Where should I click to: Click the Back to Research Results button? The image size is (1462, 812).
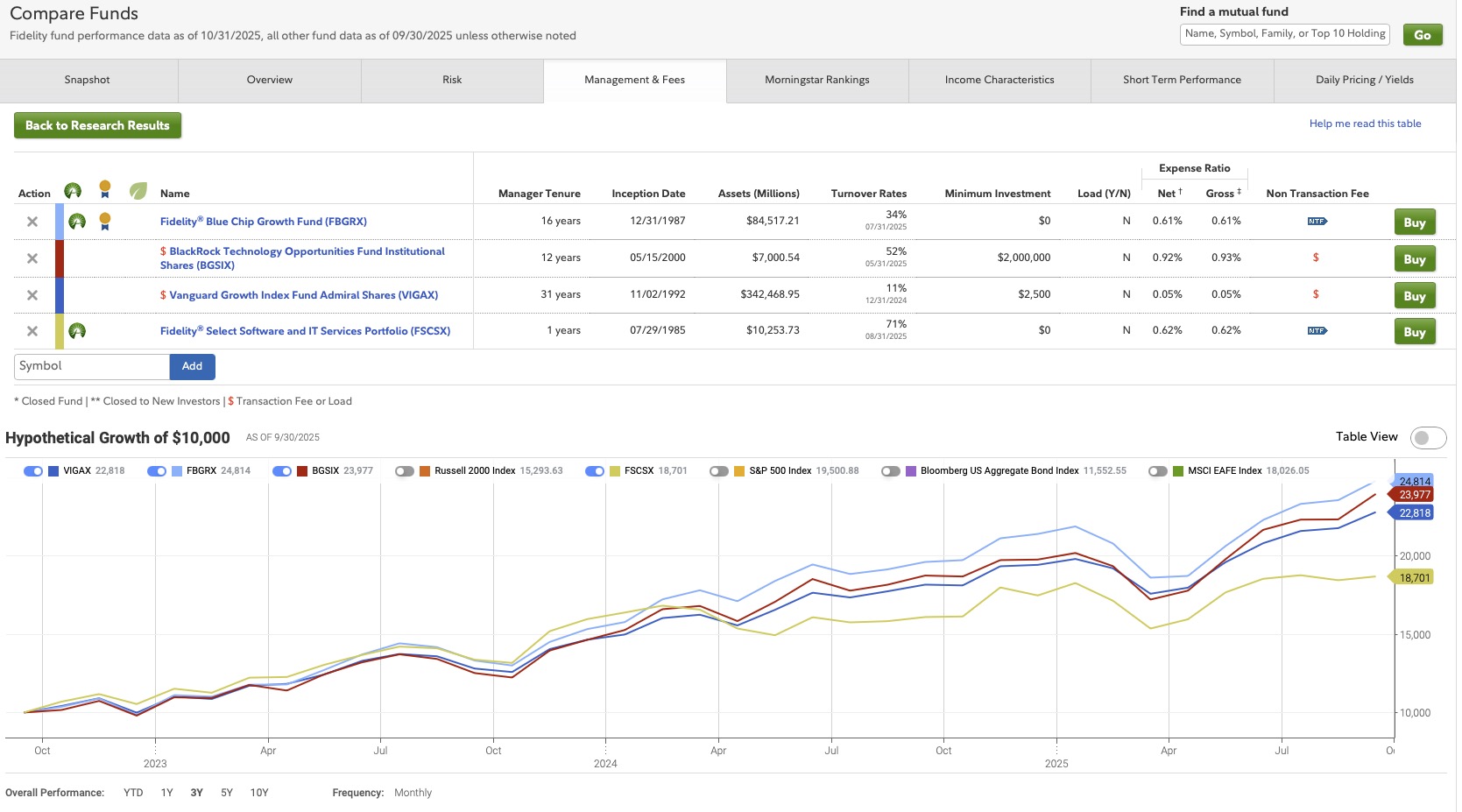tap(97, 125)
